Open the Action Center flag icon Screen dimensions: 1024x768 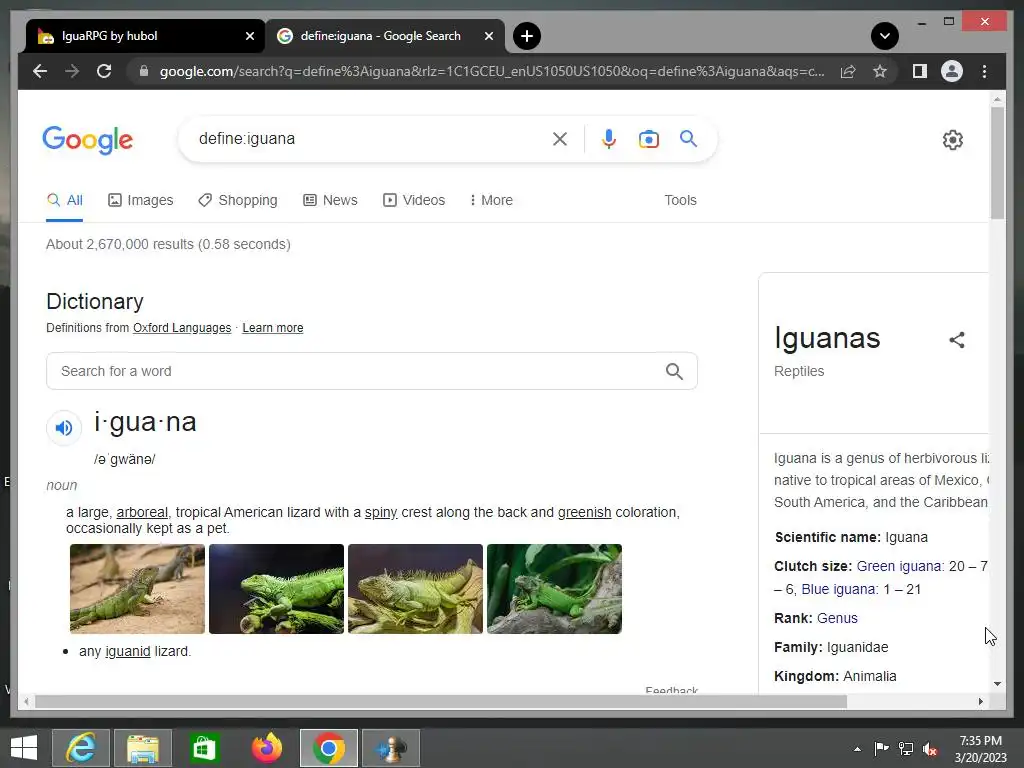[881, 749]
